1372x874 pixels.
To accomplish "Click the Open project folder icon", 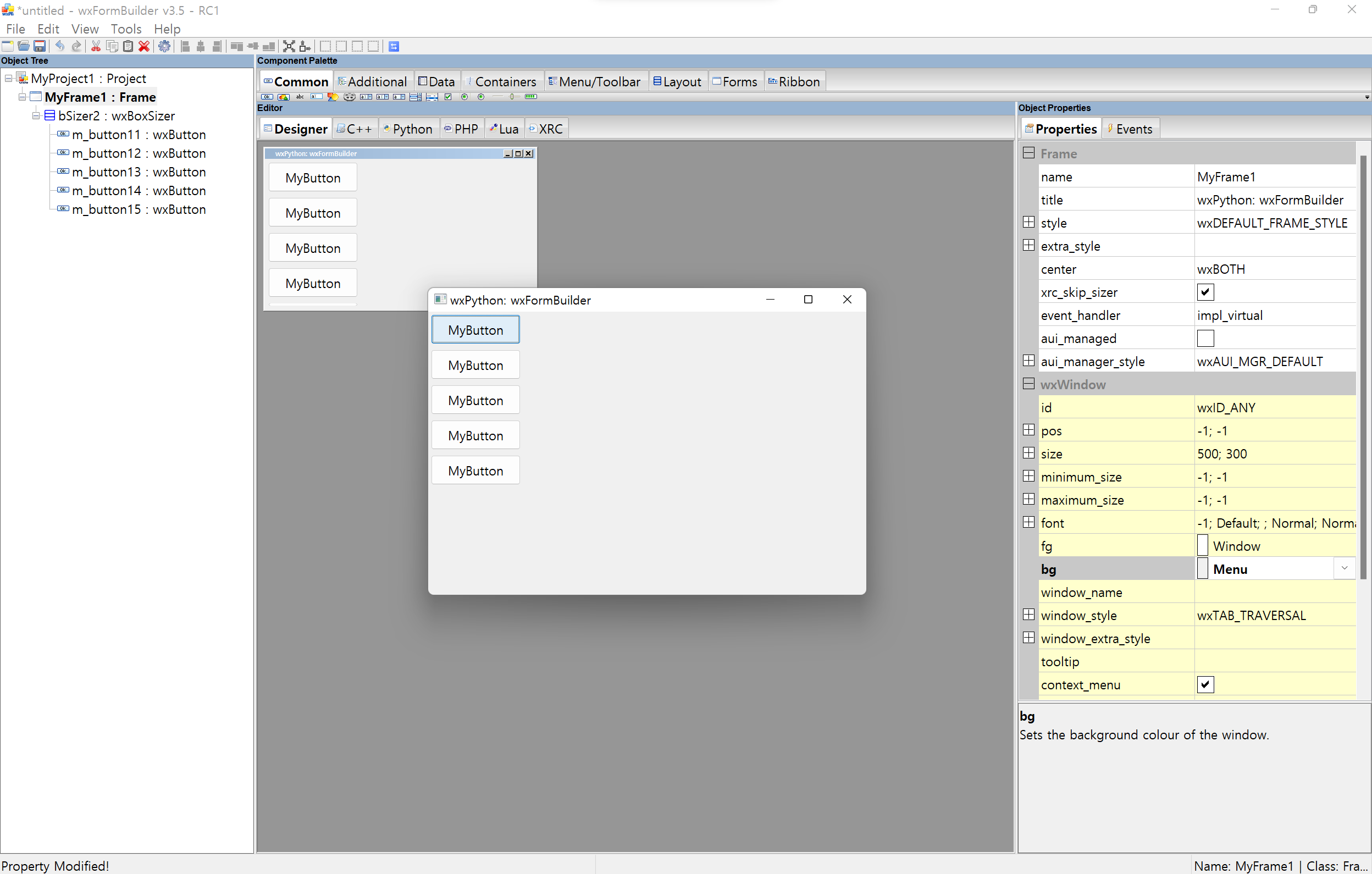I will coord(23,46).
